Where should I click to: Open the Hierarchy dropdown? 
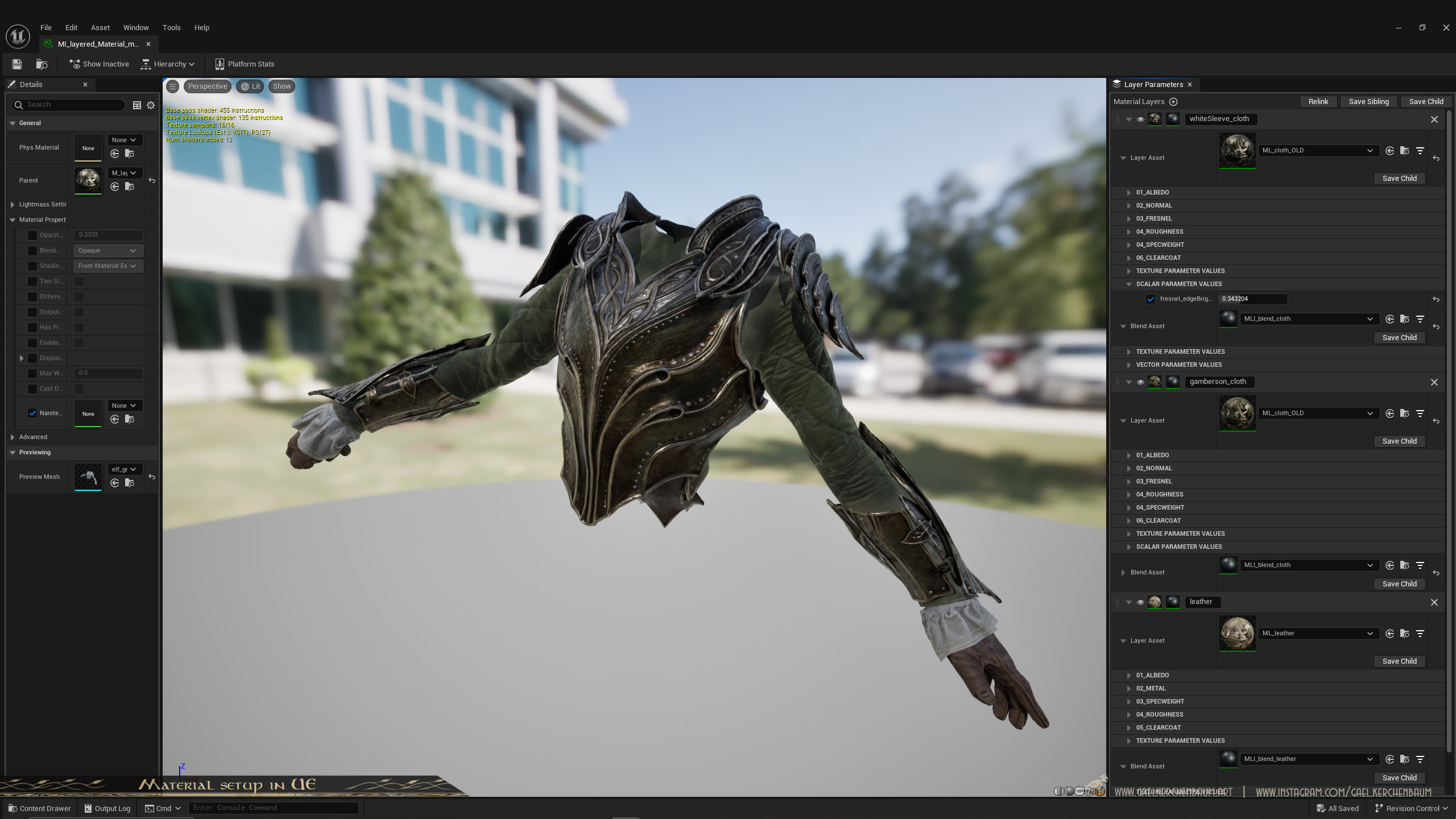(x=168, y=64)
